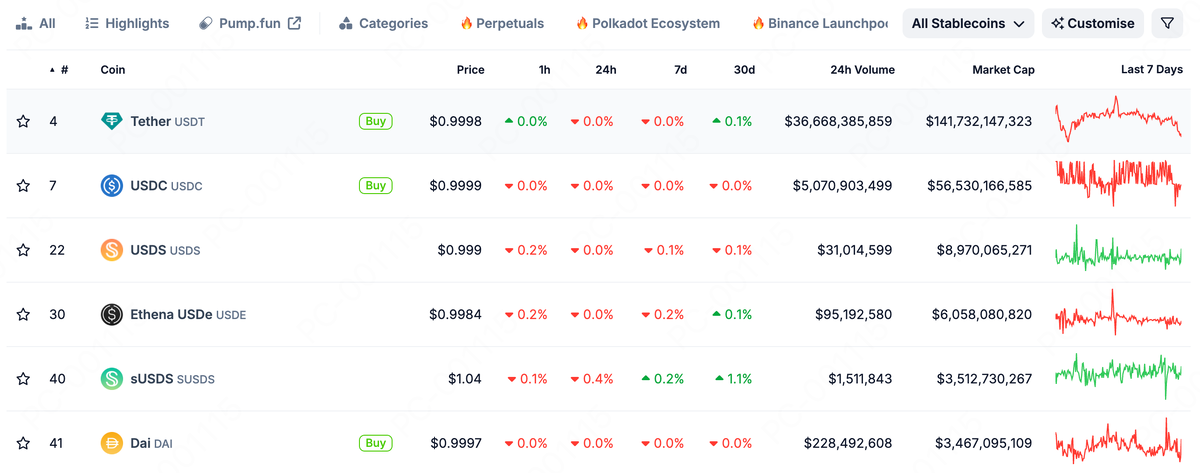Open USDS seven-day sparkline chart
The image size is (1200, 473).
[x=1118, y=250]
